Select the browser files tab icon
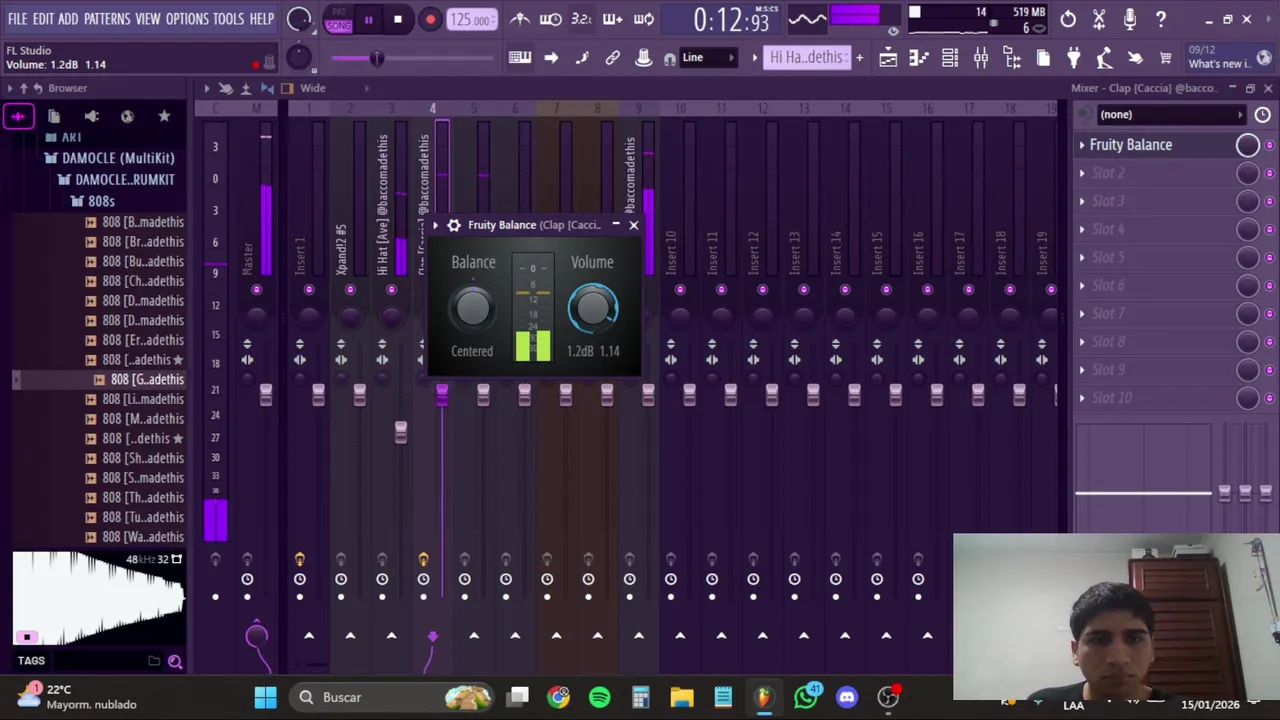 tap(54, 117)
